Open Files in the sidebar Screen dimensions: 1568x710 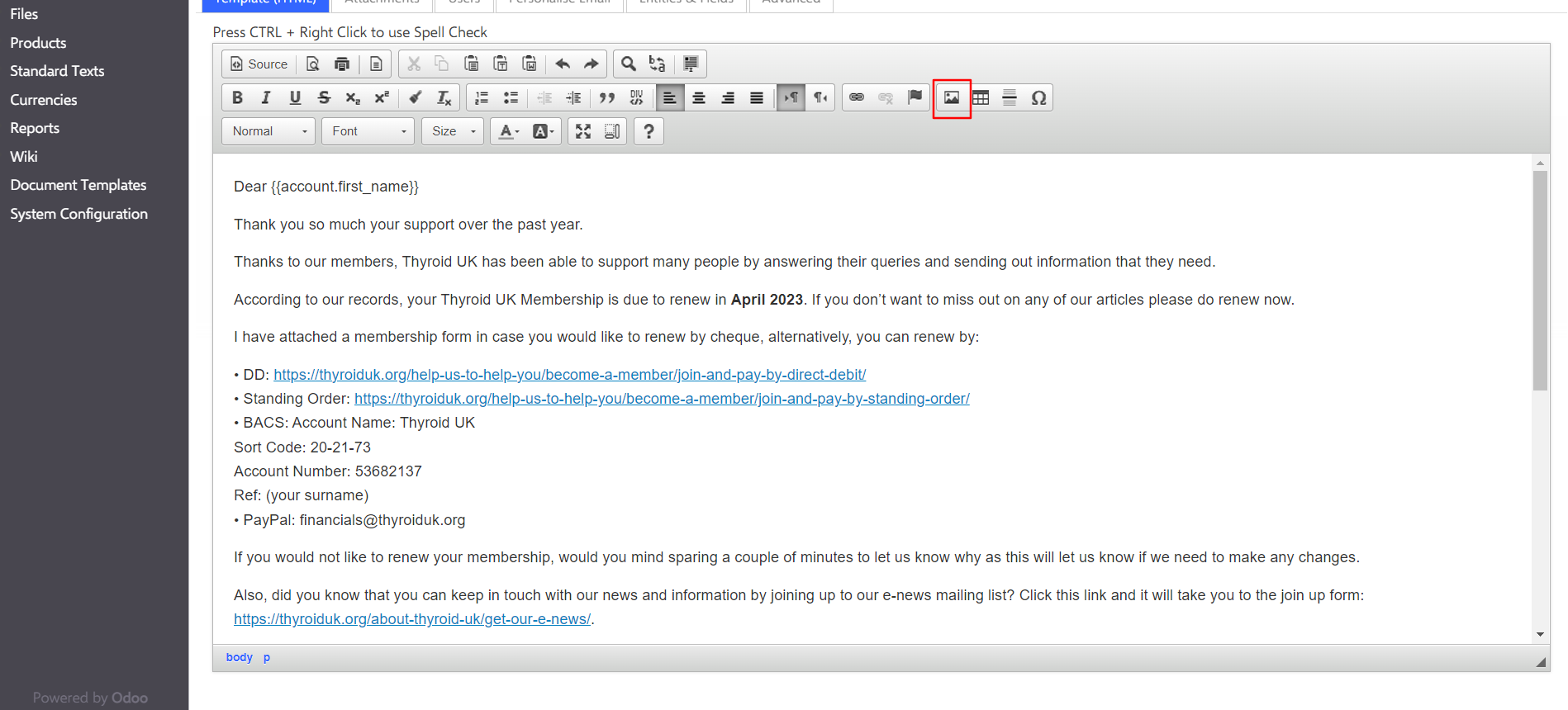24,14
